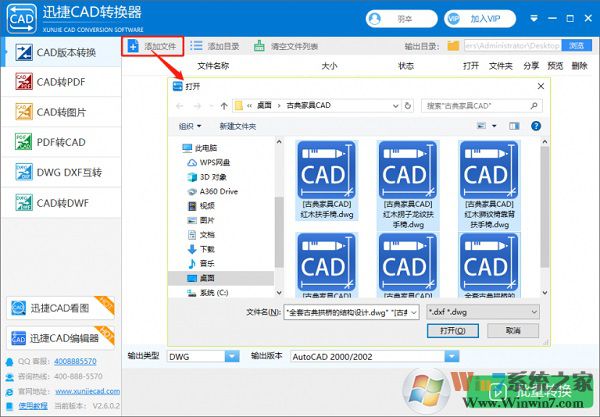Click the output directory folder icon
This screenshot has height=417, width=600.
pyautogui.click(x=453, y=46)
